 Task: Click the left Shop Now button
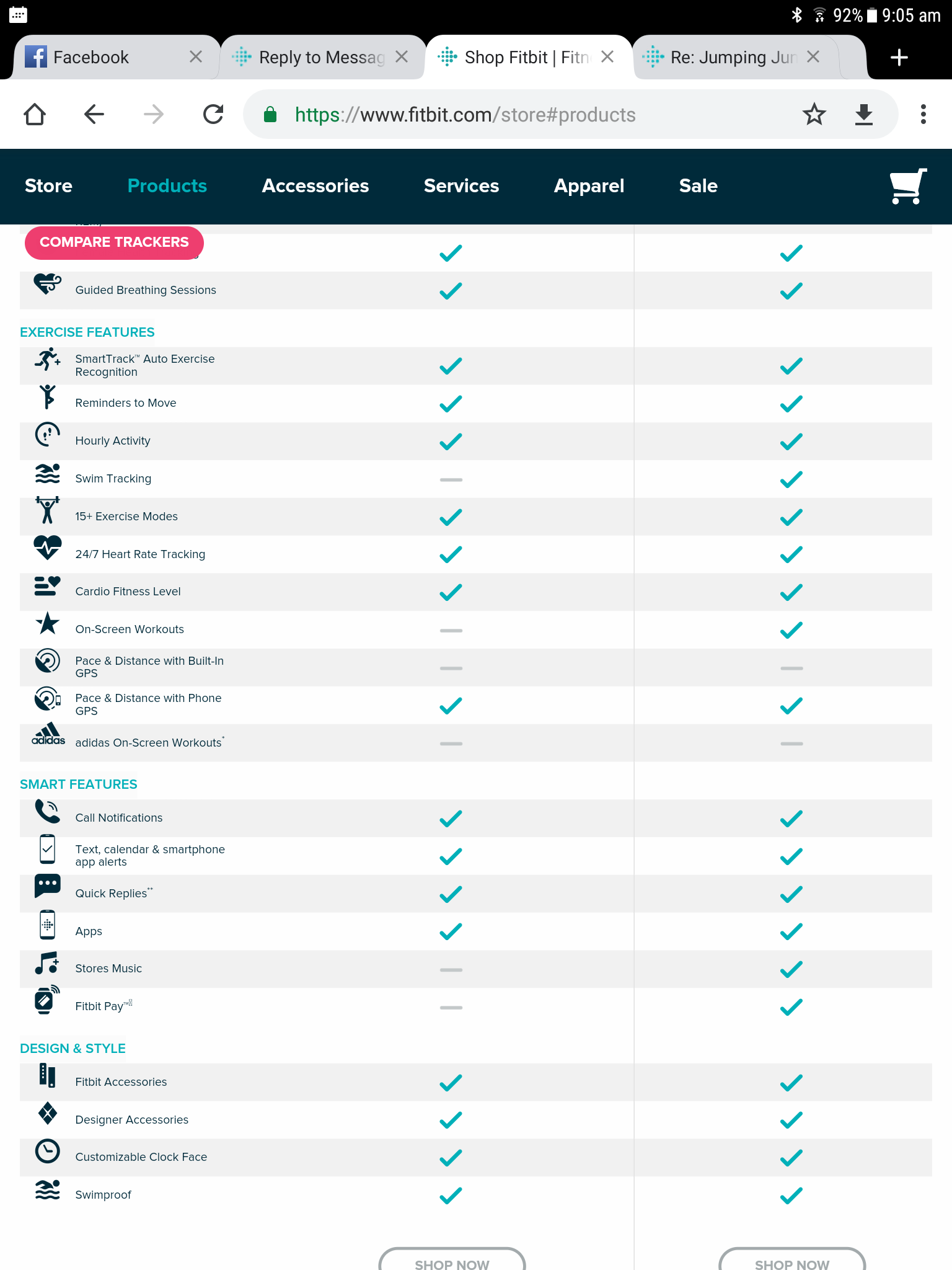pyautogui.click(x=452, y=1262)
